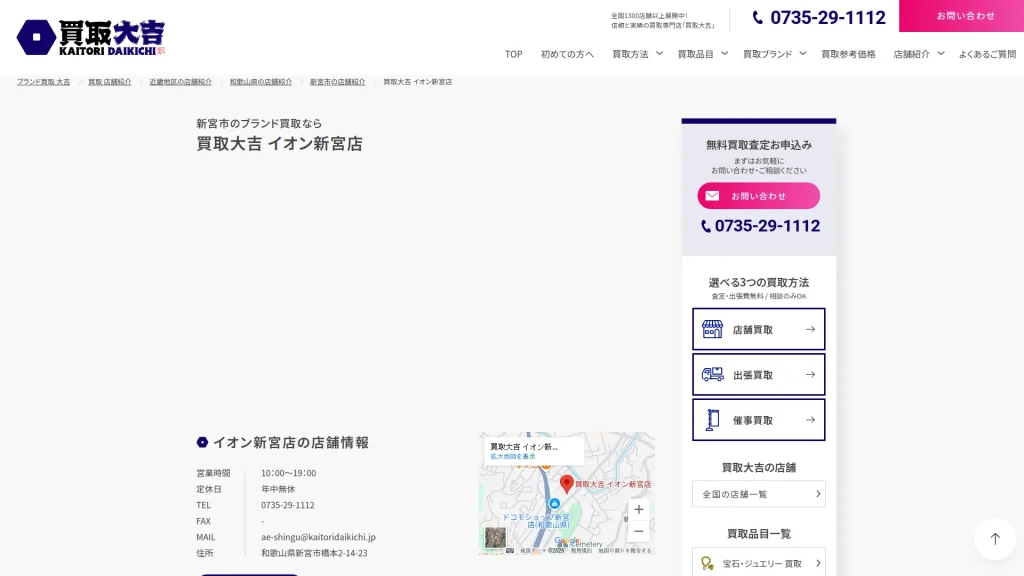Expand the 店舗紹介 menu

918,54
